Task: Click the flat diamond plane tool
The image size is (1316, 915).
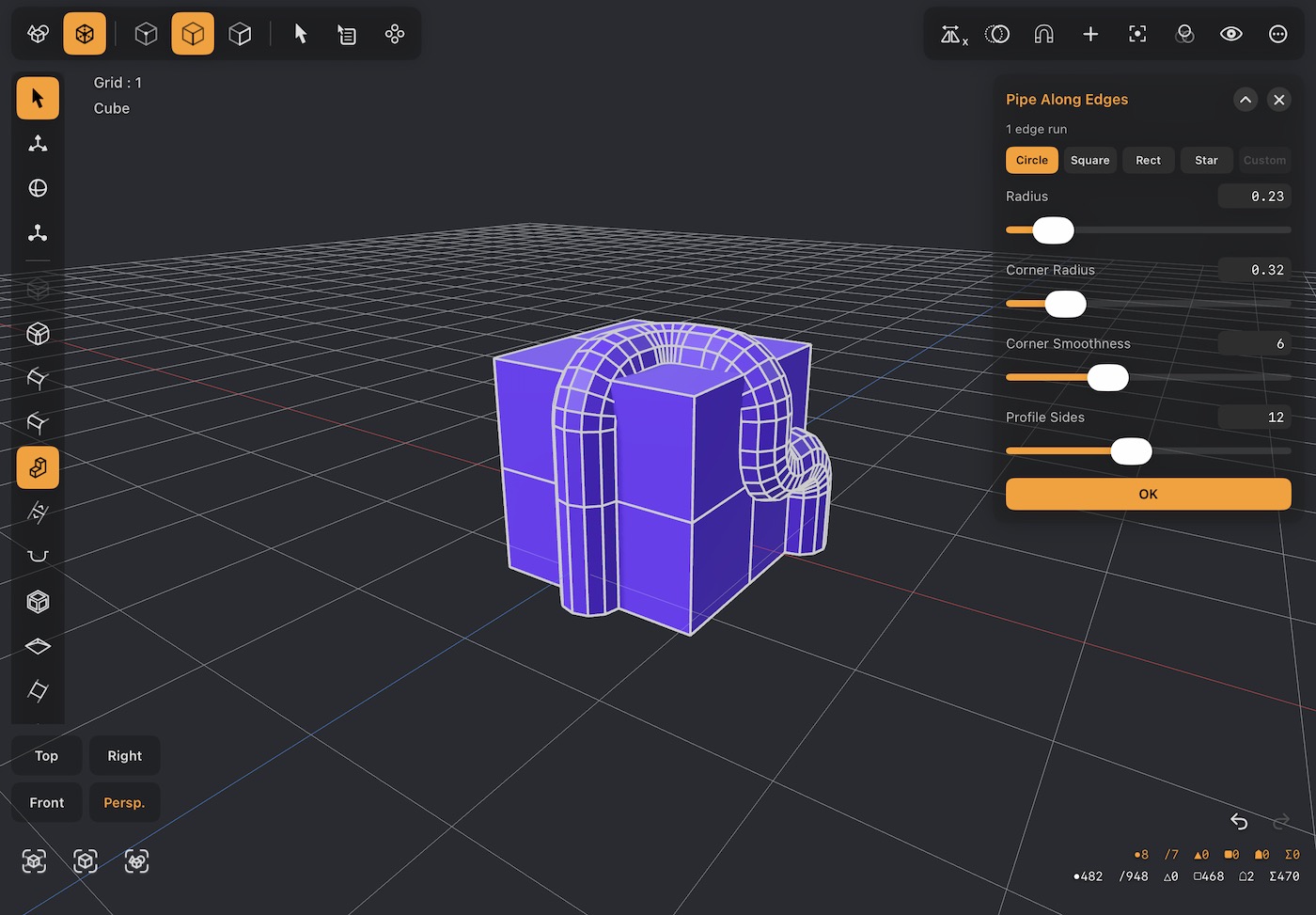Action: tap(38, 646)
